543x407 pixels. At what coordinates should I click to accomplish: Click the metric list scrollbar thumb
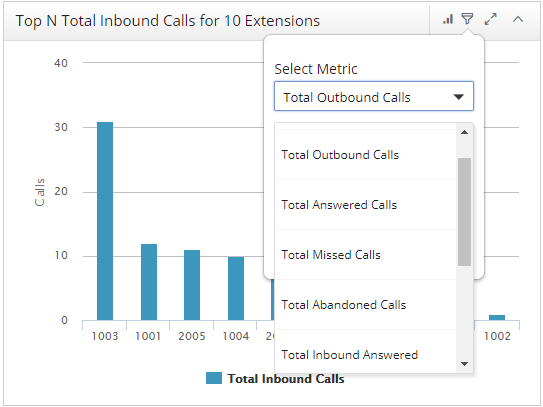(464, 212)
